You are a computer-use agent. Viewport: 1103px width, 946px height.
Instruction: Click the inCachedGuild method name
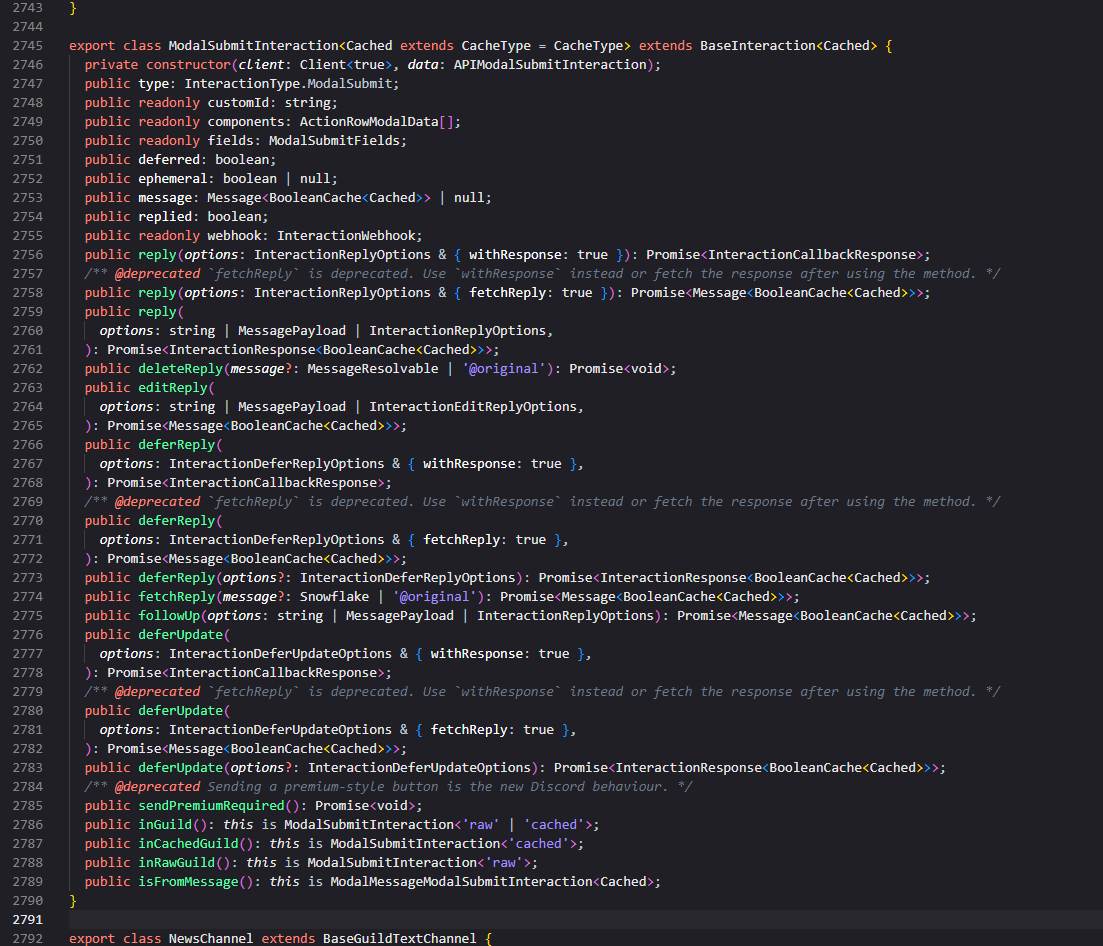pos(188,843)
